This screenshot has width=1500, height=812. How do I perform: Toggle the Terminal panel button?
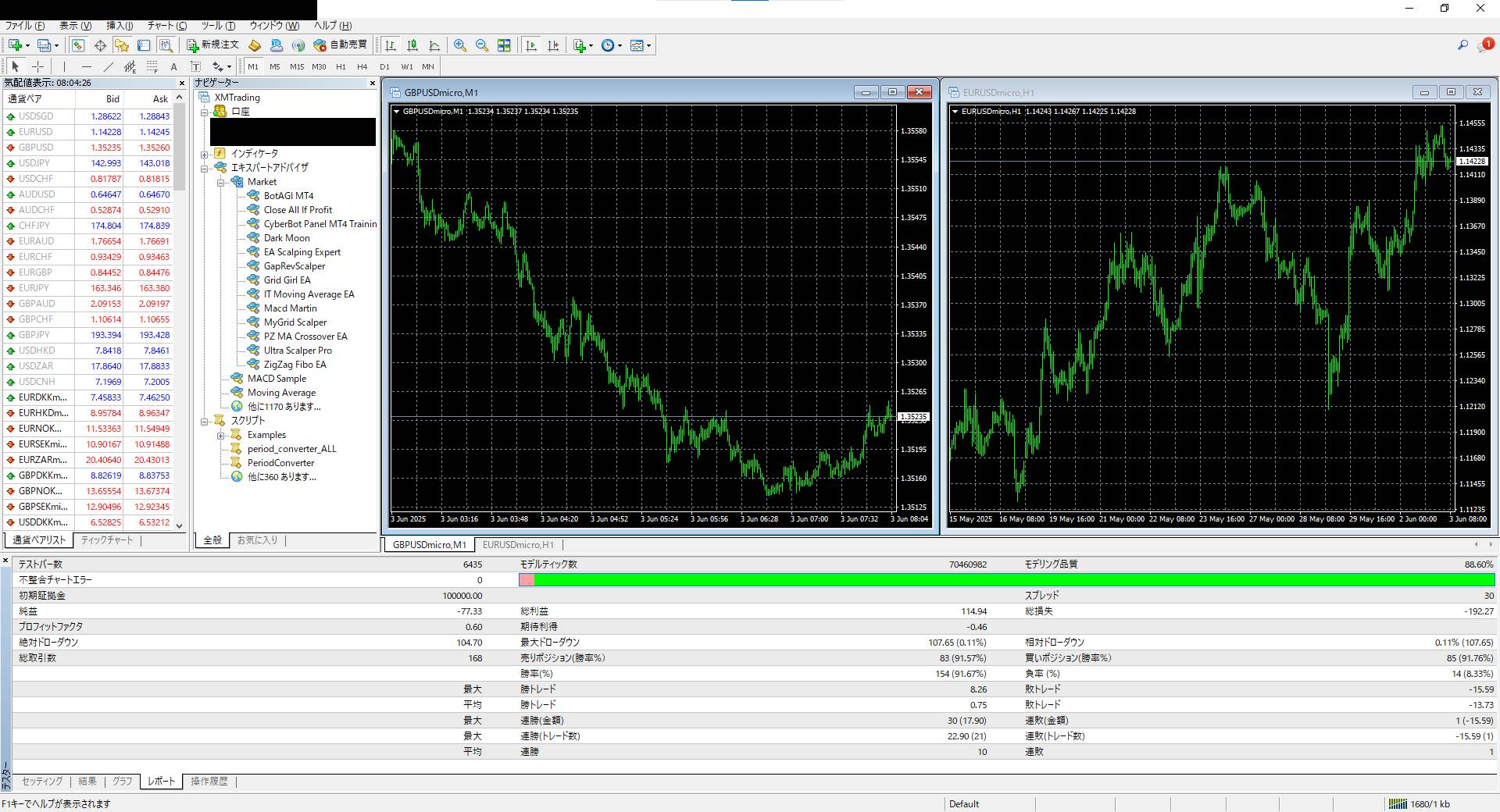[x=144, y=45]
